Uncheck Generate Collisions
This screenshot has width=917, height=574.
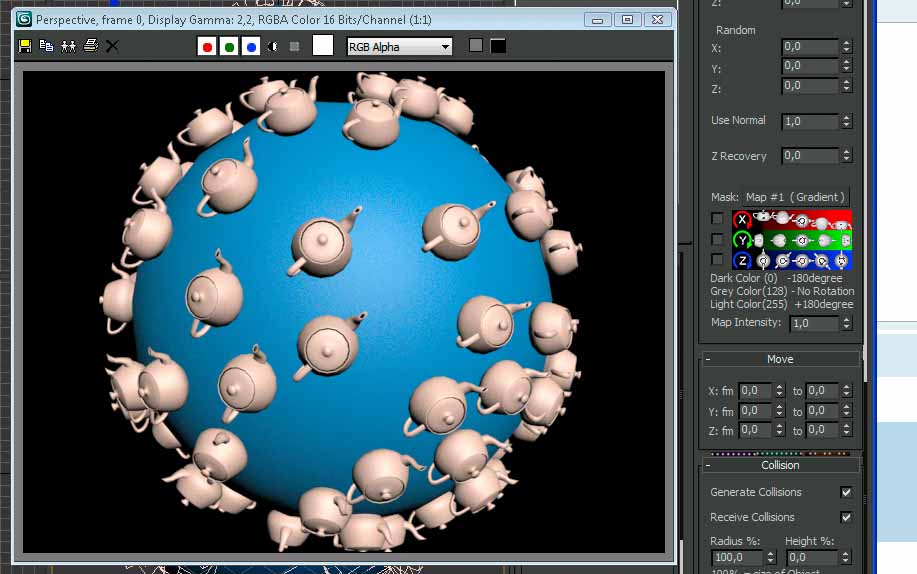[x=846, y=492]
